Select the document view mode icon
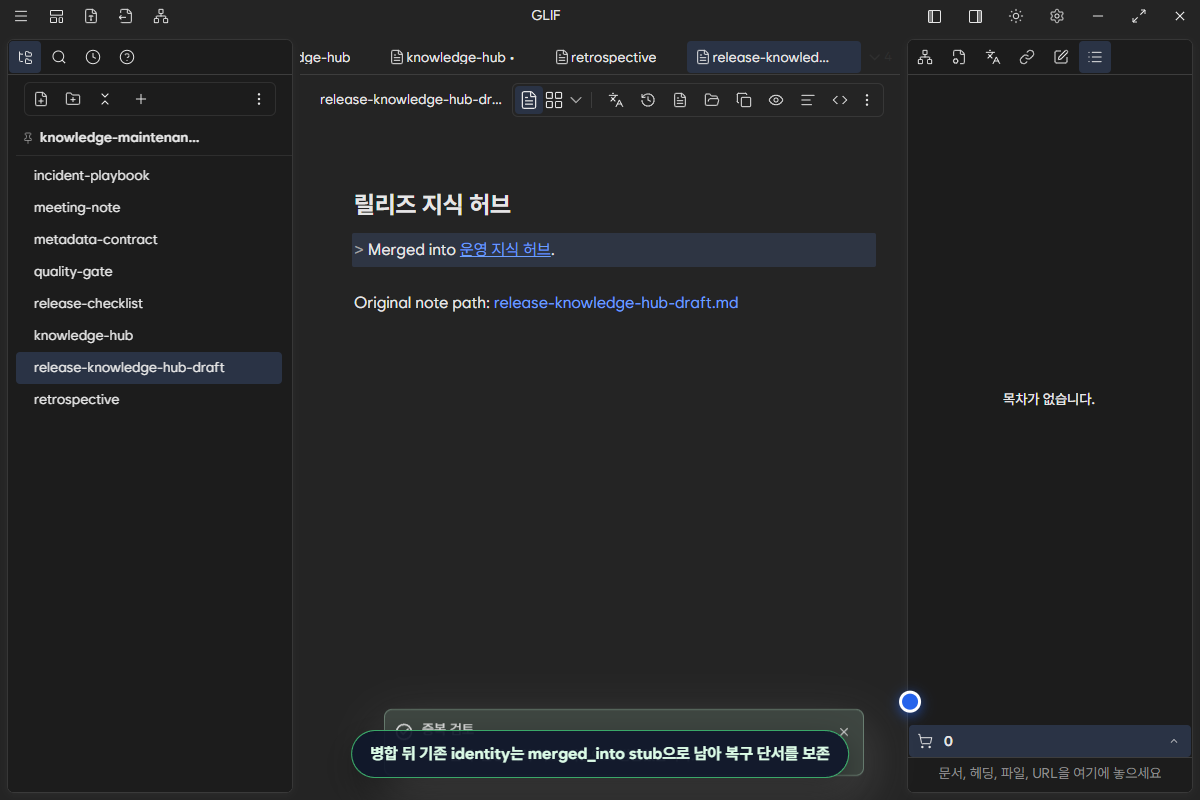 click(529, 100)
